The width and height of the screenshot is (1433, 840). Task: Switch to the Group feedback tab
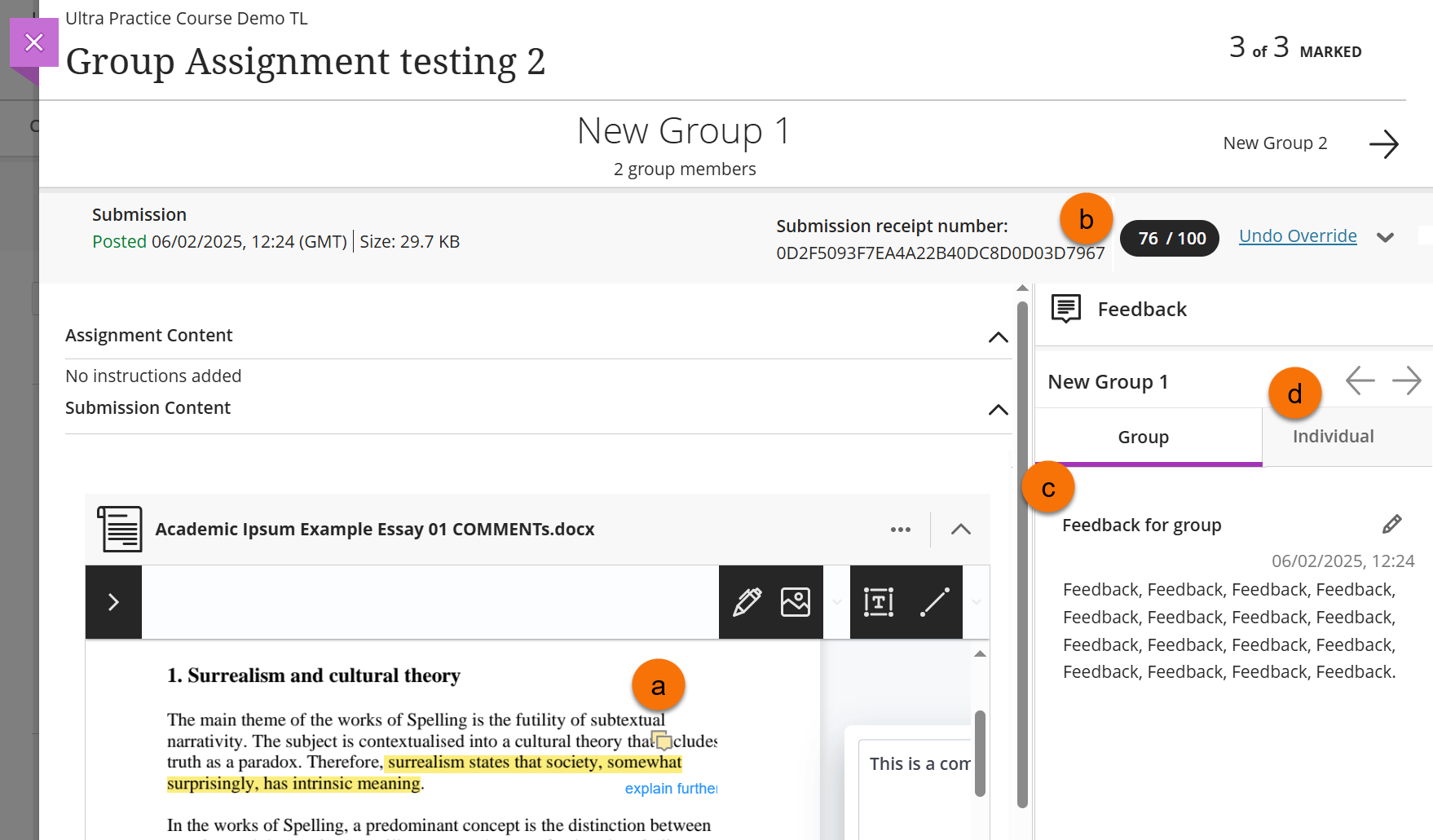click(1143, 438)
